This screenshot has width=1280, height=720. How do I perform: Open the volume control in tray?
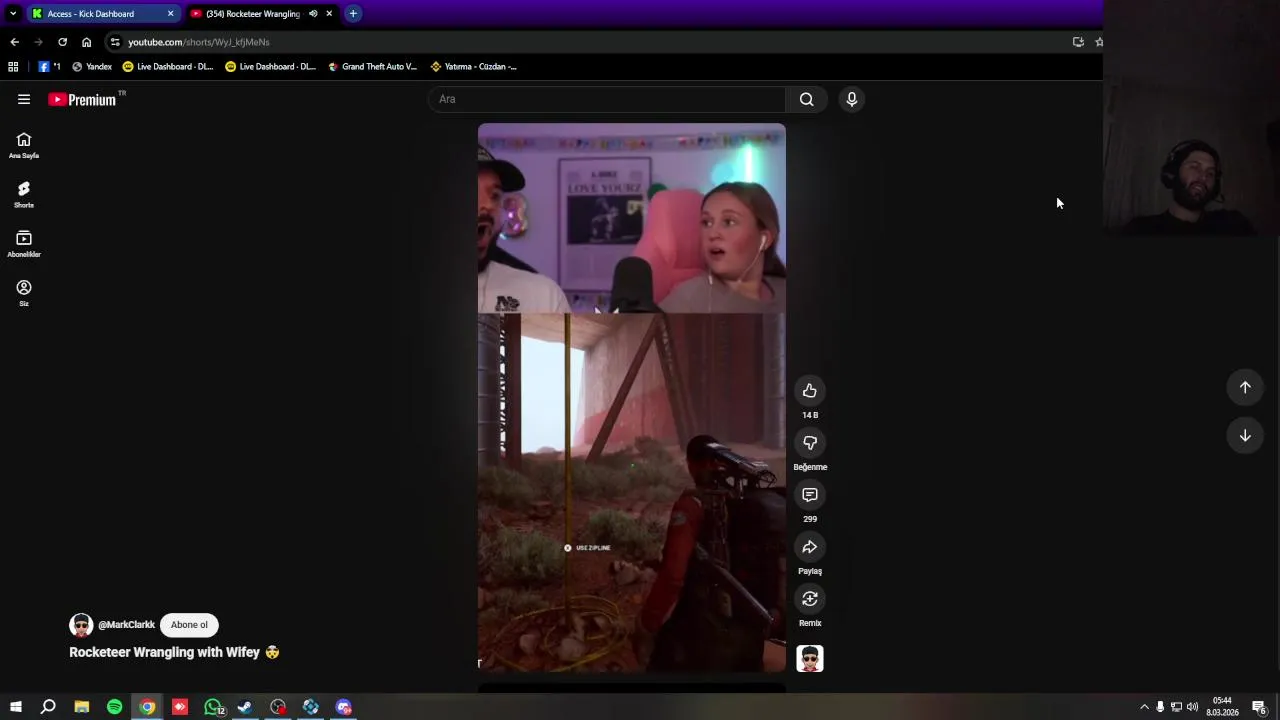coord(1192,707)
